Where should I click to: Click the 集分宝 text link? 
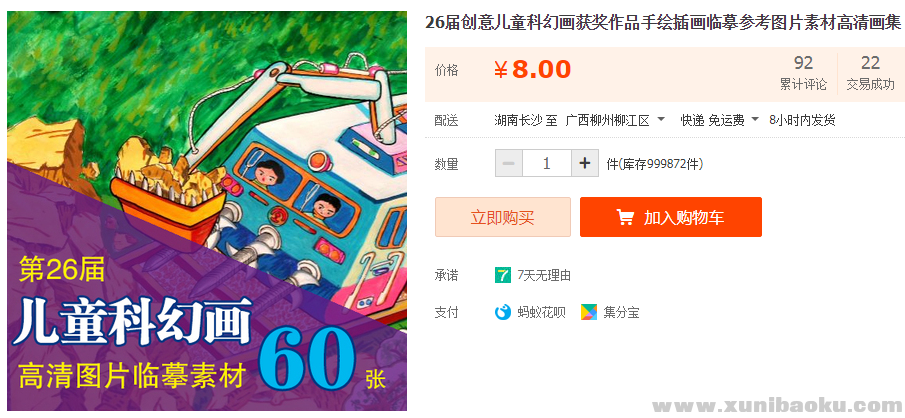coord(622,313)
